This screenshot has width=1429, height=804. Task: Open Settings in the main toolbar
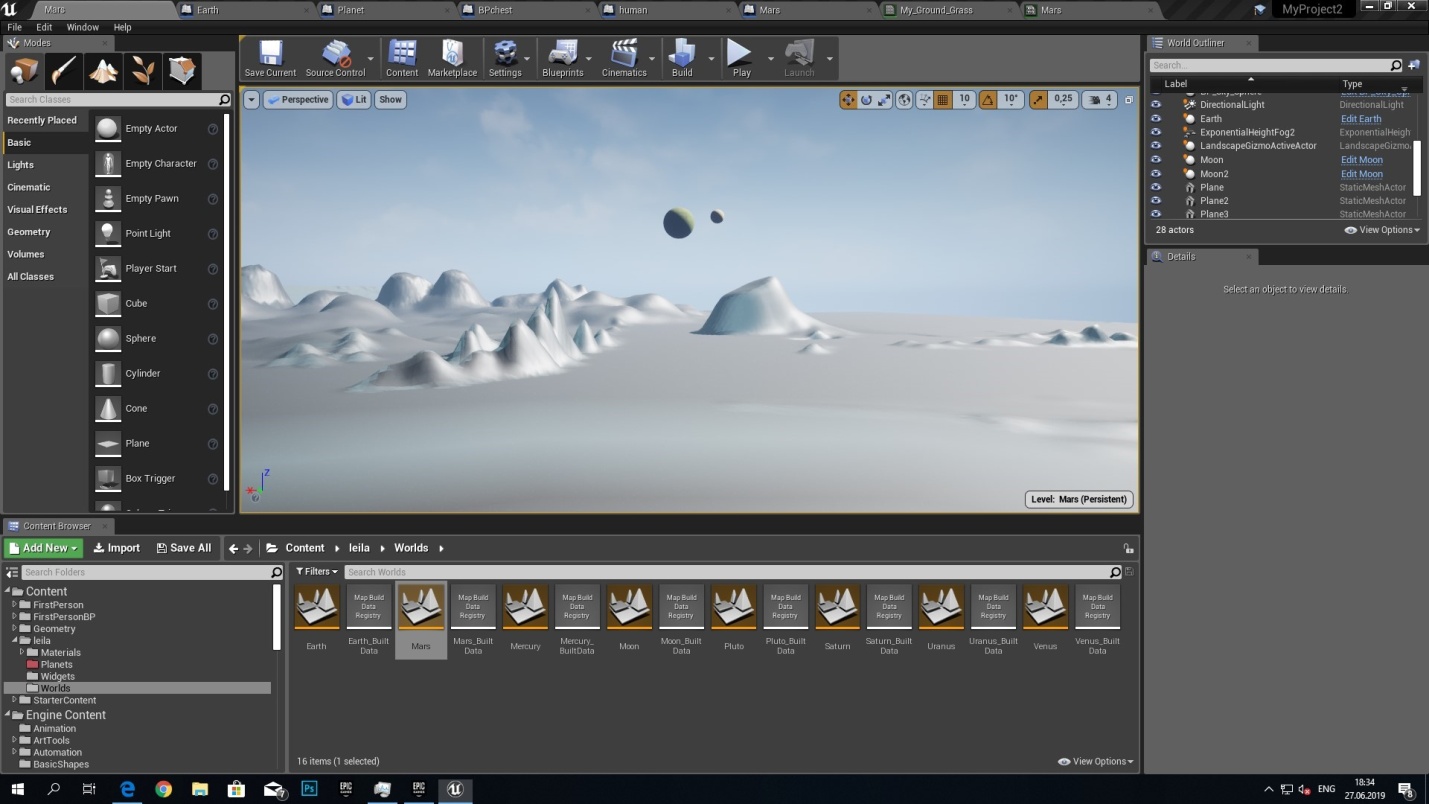(x=505, y=59)
